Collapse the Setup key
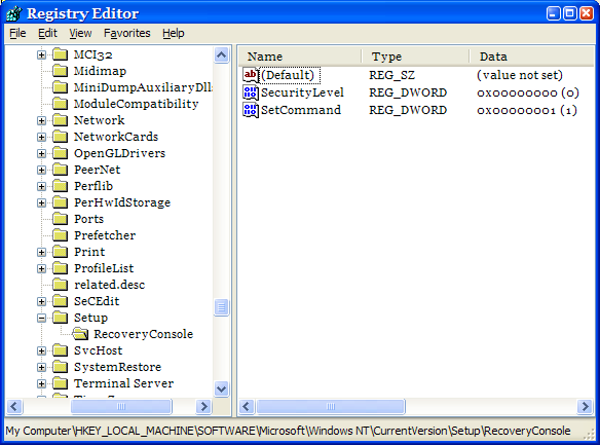The width and height of the screenshot is (600, 445). 41,318
